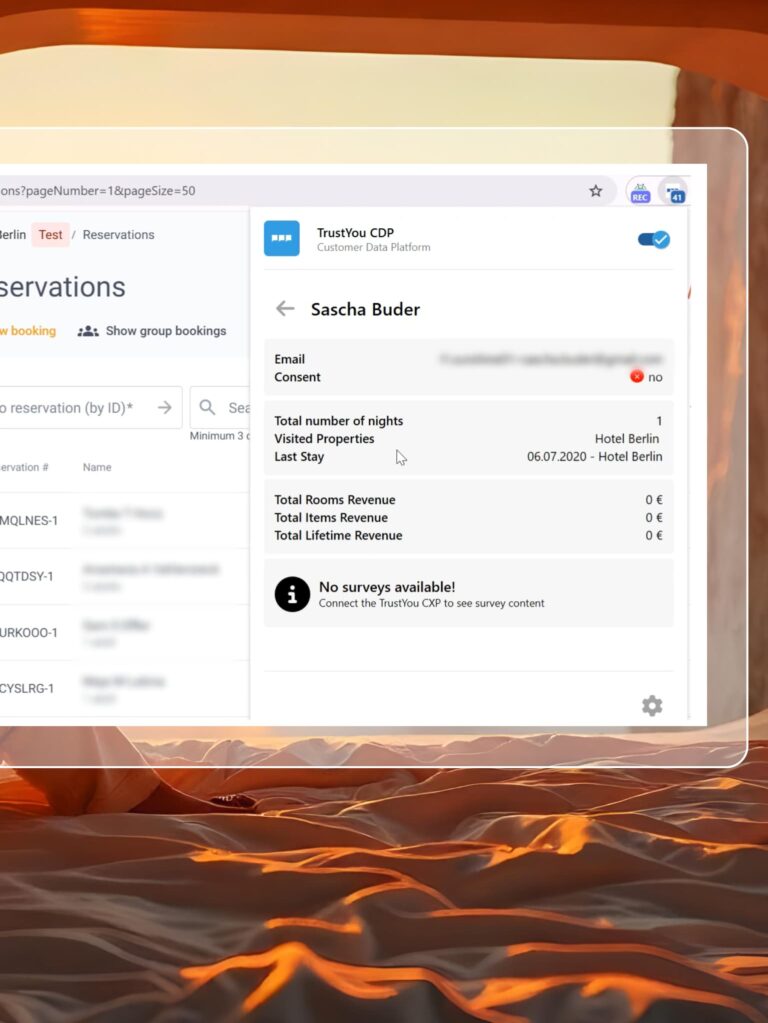The width and height of the screenshot is (768, 1023).
Task: Click the red consent status icon
Action: click(637, 376)
